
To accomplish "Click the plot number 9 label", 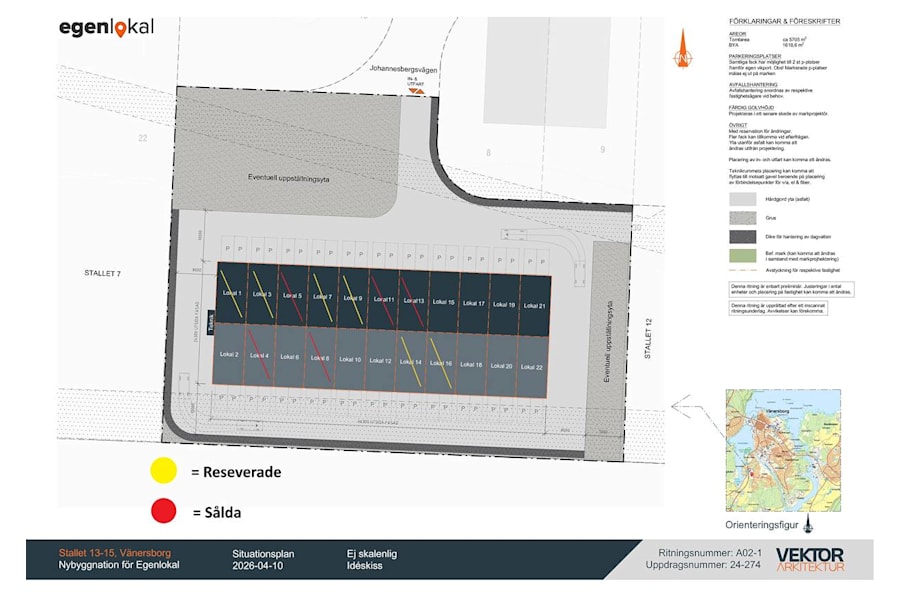I will pos(602,149).
